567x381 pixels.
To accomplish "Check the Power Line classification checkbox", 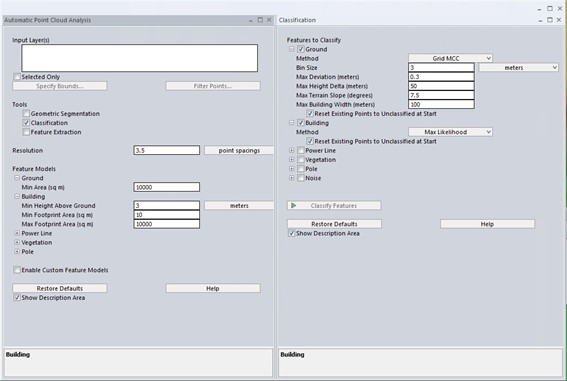I will (300, 150).
